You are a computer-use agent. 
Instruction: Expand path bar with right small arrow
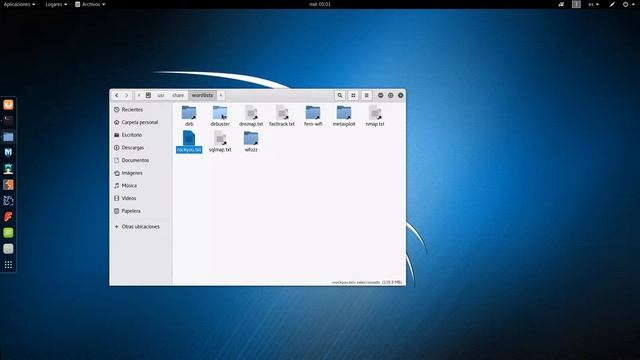[221, 96]
